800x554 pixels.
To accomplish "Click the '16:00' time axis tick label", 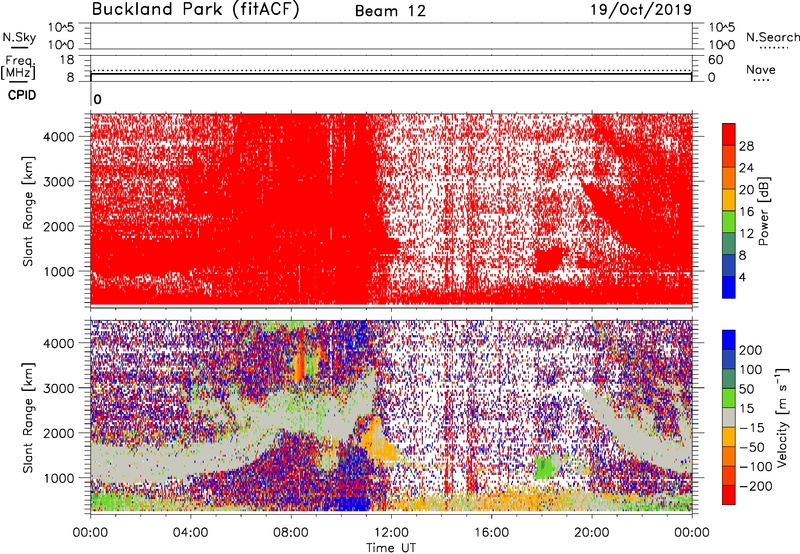I will tap(491, 533).
